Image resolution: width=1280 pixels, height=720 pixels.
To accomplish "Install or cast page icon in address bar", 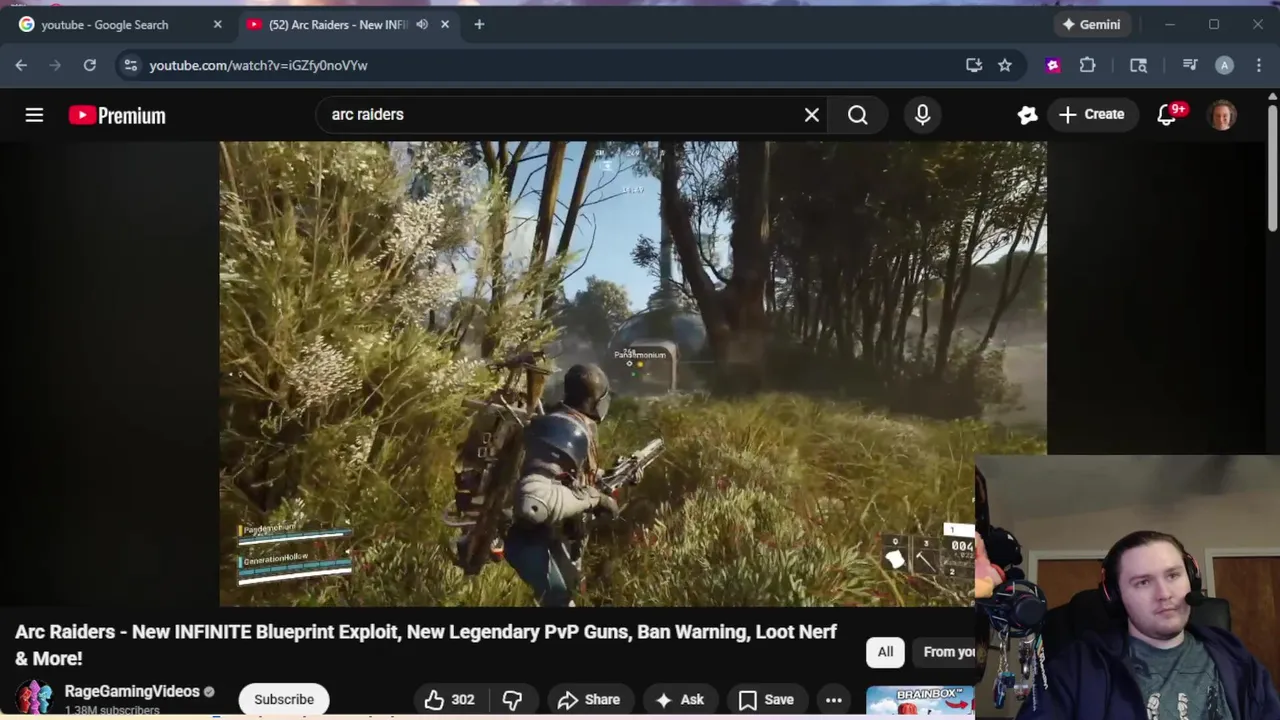I will click(x=974, y=65).
